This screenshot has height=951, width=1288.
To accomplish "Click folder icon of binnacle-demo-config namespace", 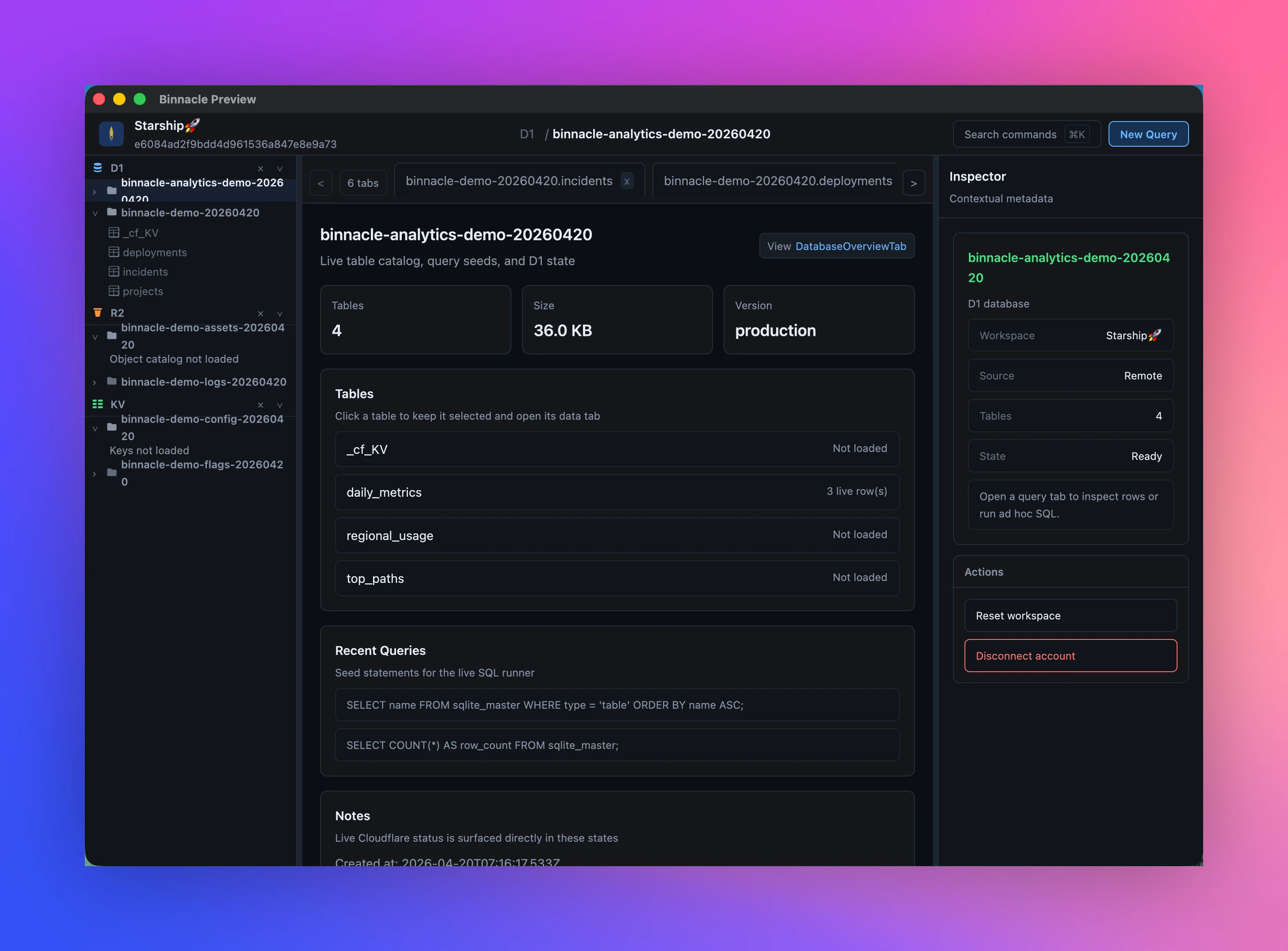I will (x=112, y=427).
